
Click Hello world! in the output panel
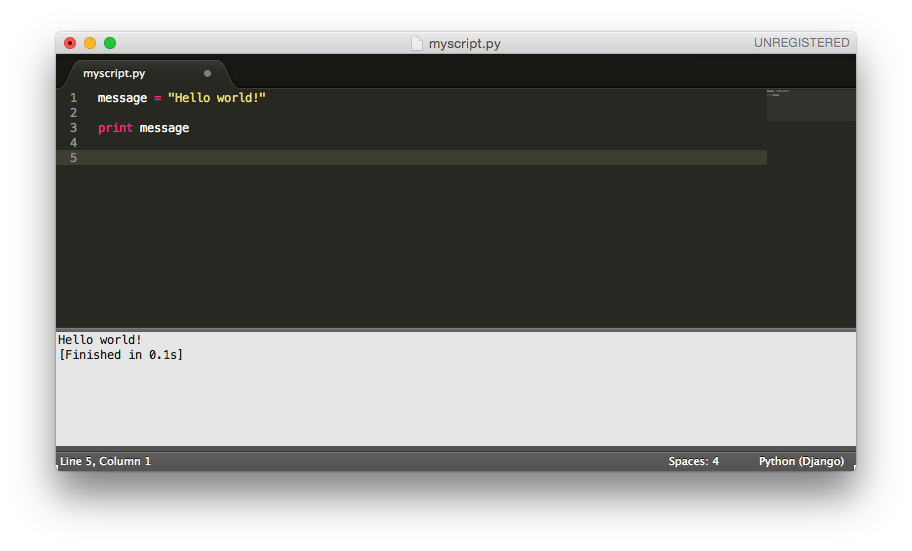100,340
